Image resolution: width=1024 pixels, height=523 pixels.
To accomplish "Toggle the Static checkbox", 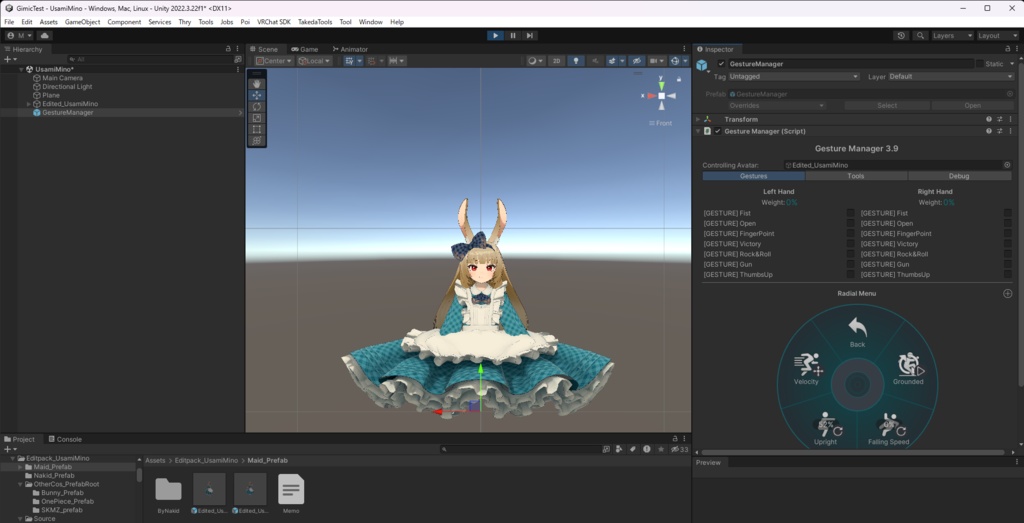I will pyautogui.click(x=979, y=64).
